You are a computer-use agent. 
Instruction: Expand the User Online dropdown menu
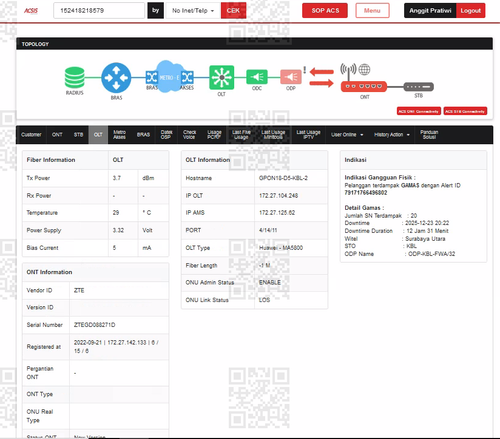point(347,135)
